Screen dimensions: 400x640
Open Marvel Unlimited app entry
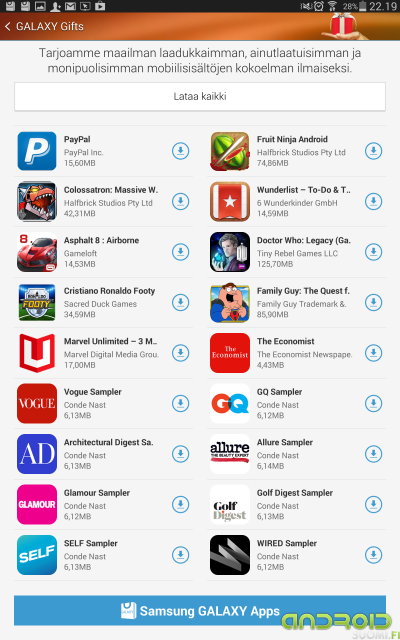coord(104,353)
